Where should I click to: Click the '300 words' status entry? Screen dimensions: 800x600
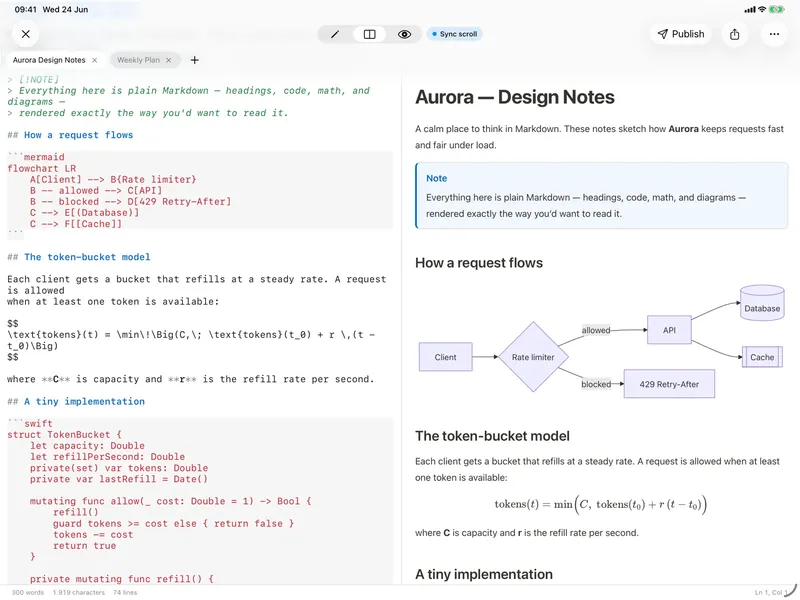click(28, 592)
